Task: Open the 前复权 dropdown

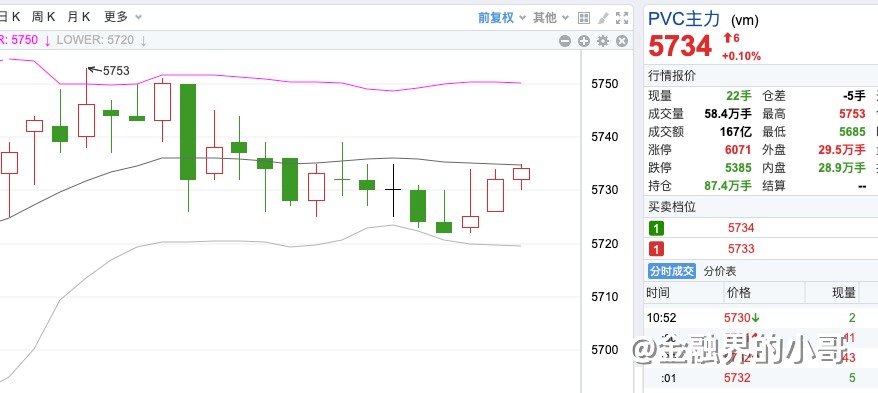Action: (501, 17)
